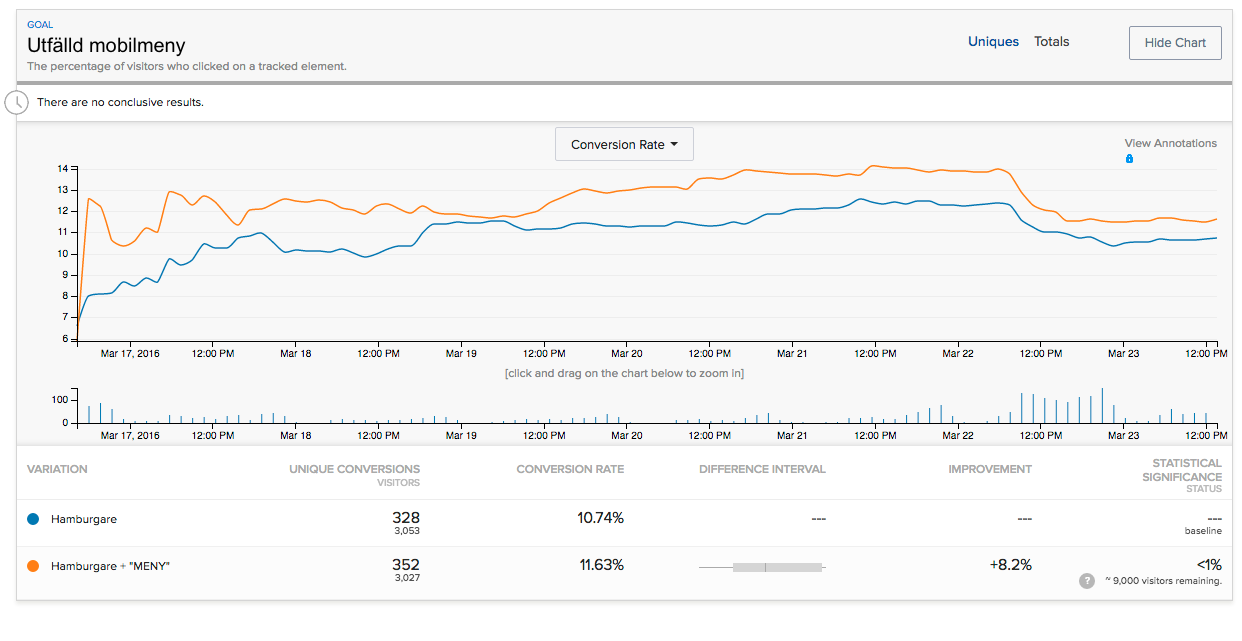The height and width of the screenshot is (641, 1242).
Task: Click the 3,053 visitors count
Action: [x=406, y=532]
